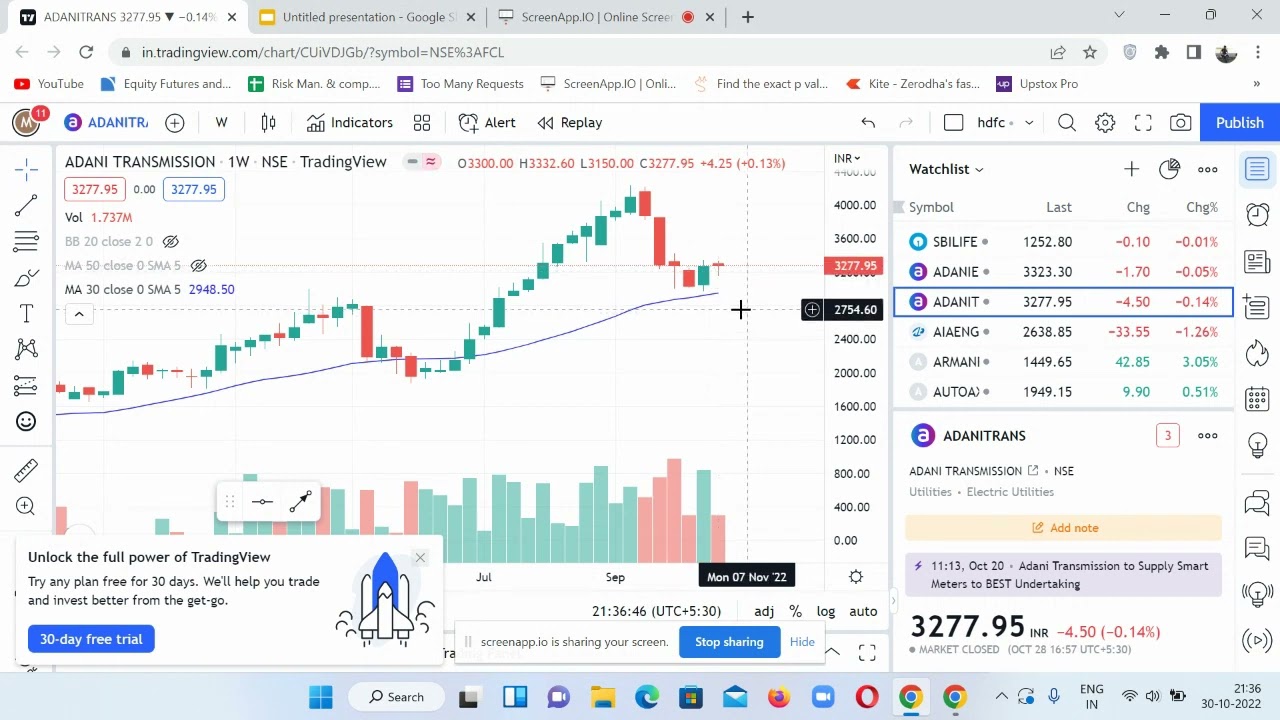Click the zoom in tool
The height and width of the screenshot is (720, 1280).
[26, 506]
